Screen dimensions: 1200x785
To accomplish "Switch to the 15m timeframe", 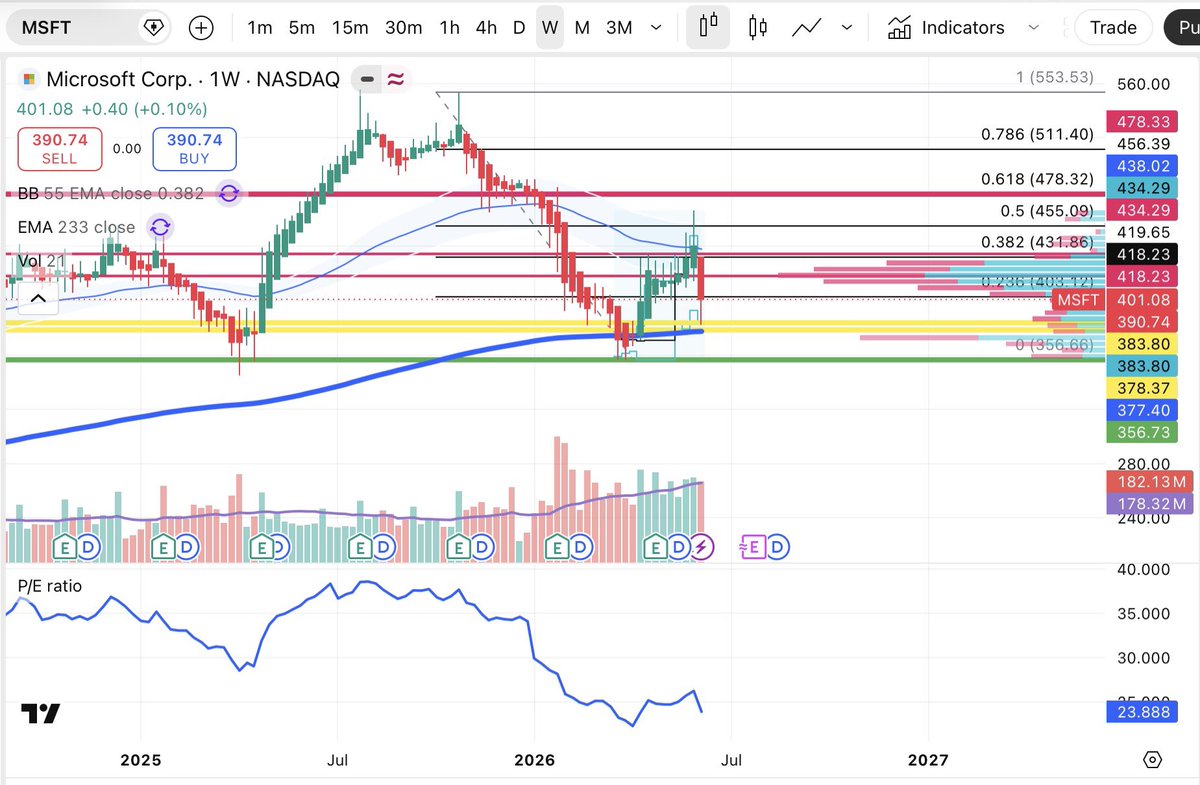I will click(x=350, y=27).
